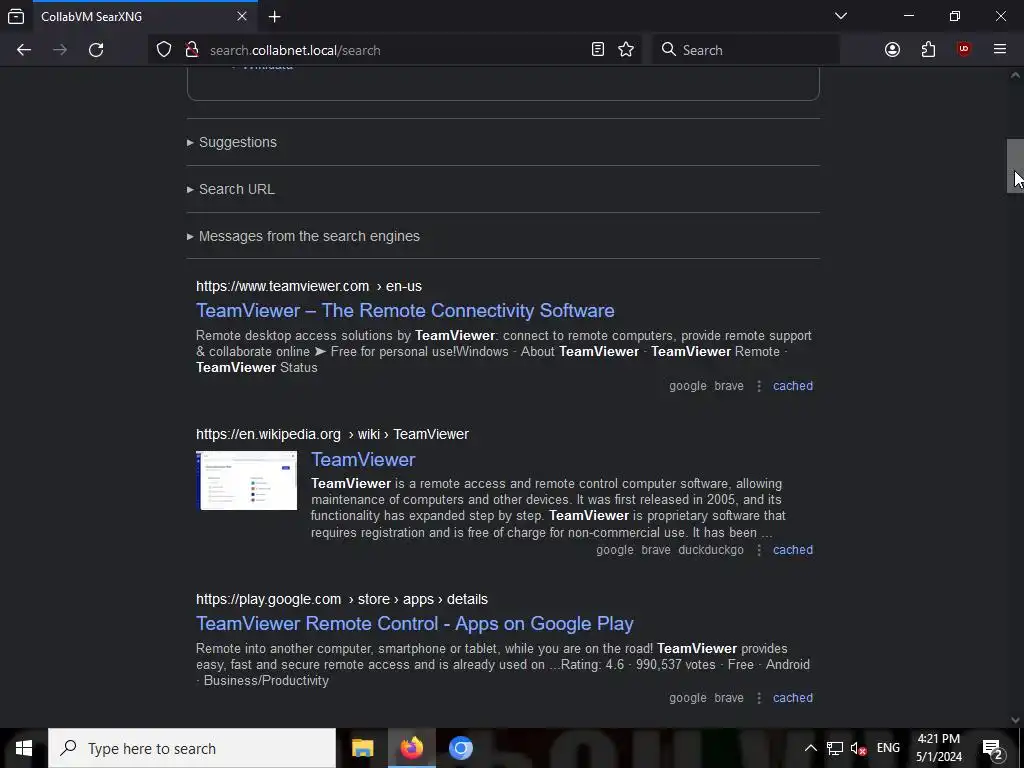
Task: Reload the current page
Action: click(96, 50)
